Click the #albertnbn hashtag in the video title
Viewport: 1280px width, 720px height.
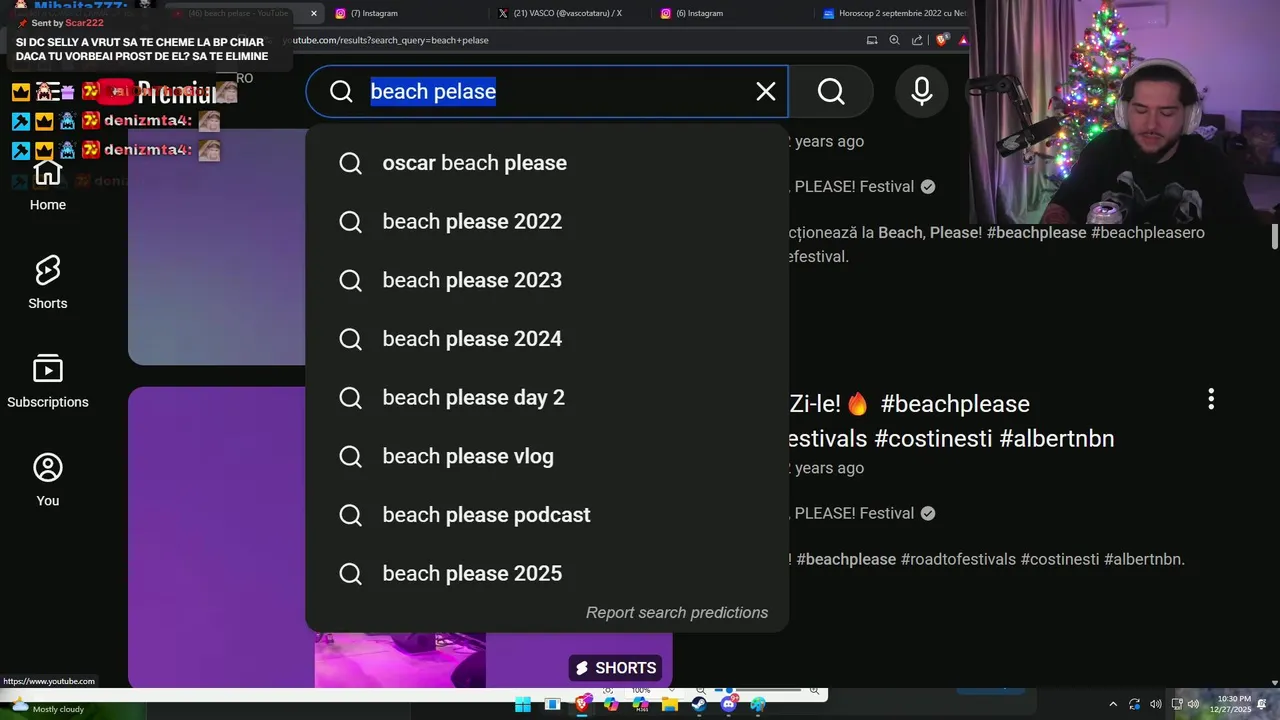tap(1057, 438)
